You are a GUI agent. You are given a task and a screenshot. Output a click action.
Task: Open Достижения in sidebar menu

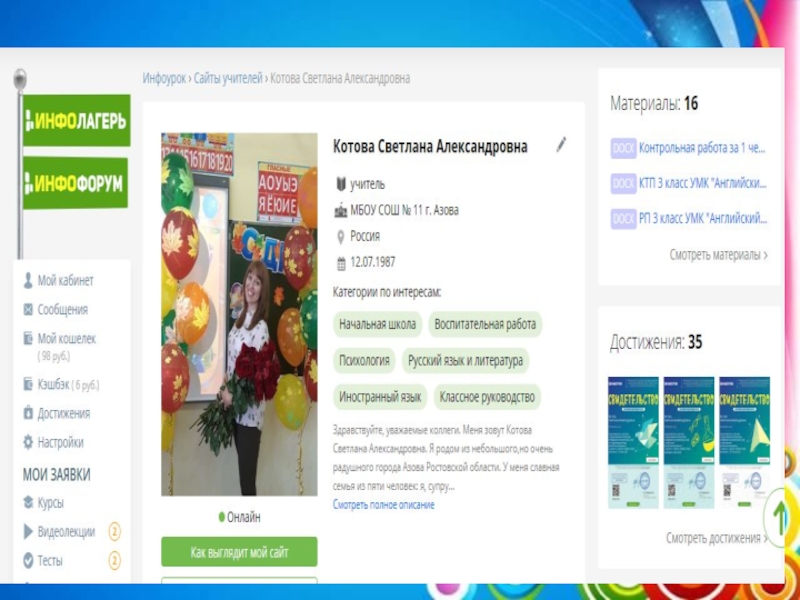point(64,413)
